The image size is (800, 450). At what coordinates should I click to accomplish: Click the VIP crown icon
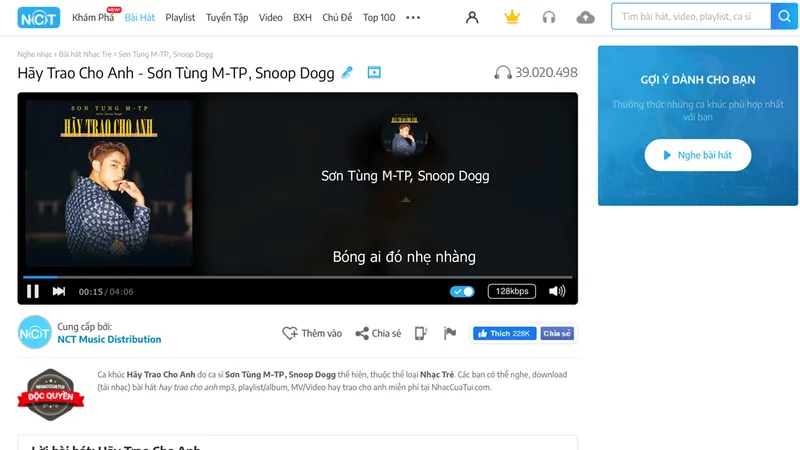[x=512, y=17]
